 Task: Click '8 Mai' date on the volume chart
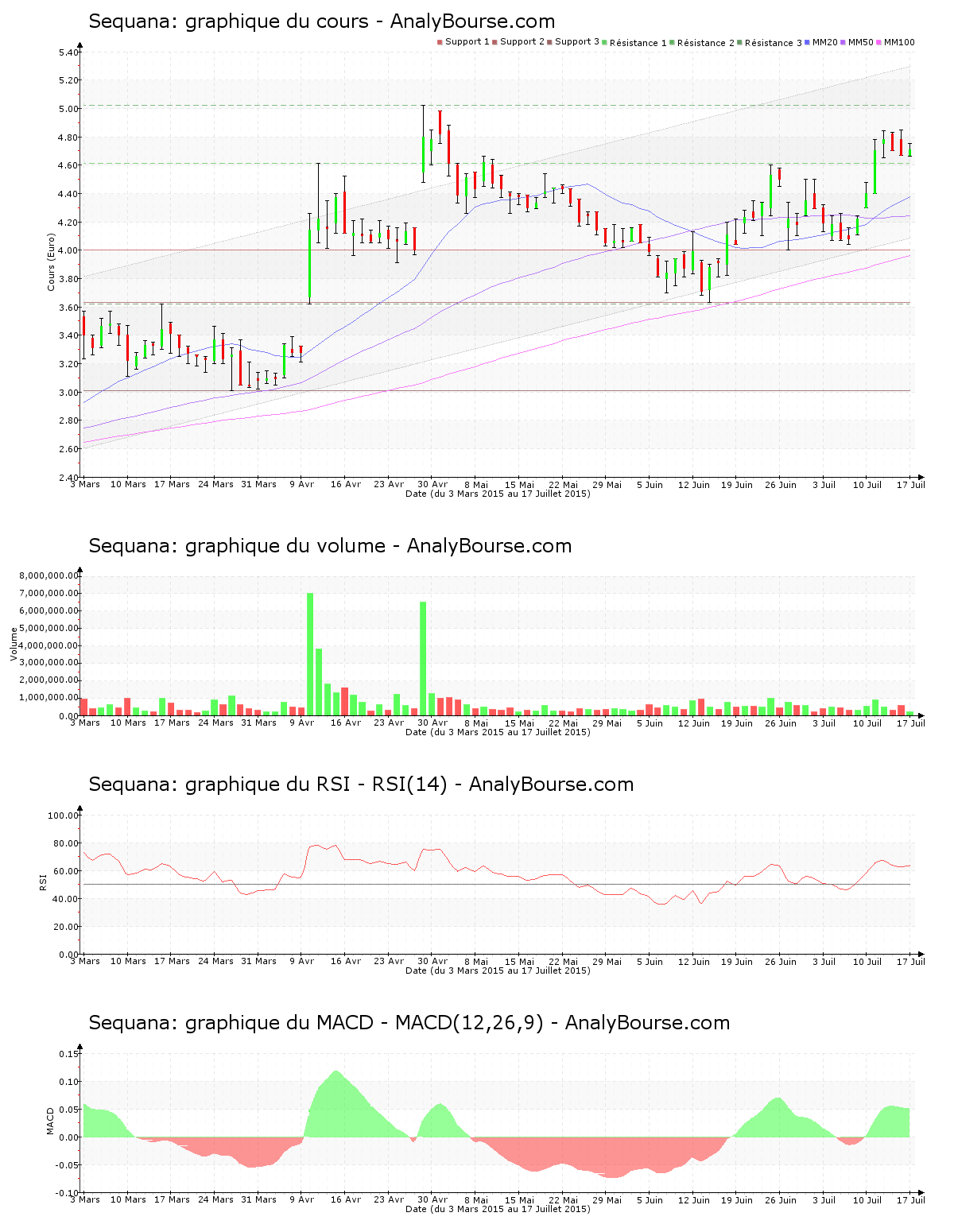(476, 723)
